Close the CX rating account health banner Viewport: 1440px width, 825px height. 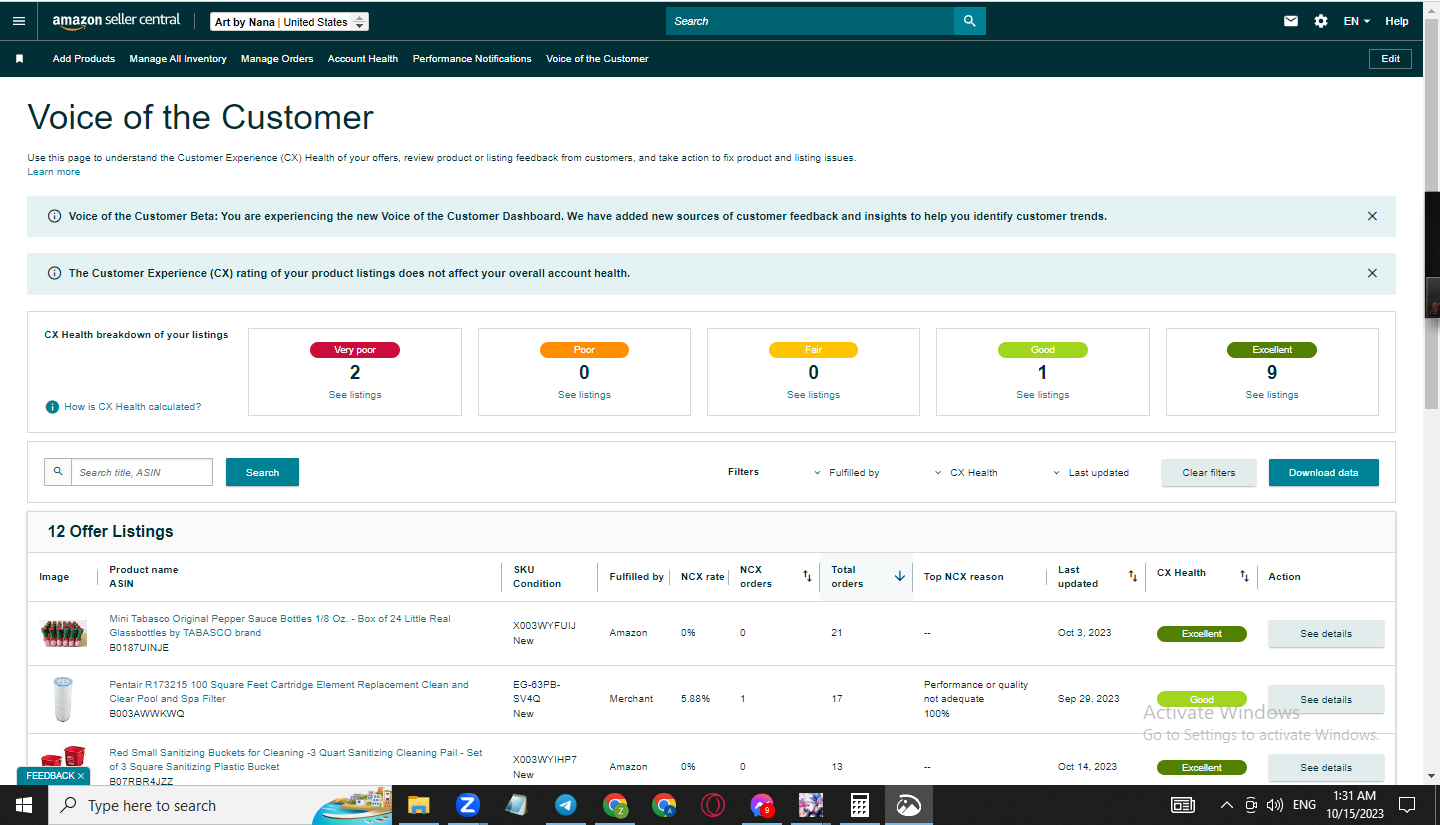coord(1372,273)
